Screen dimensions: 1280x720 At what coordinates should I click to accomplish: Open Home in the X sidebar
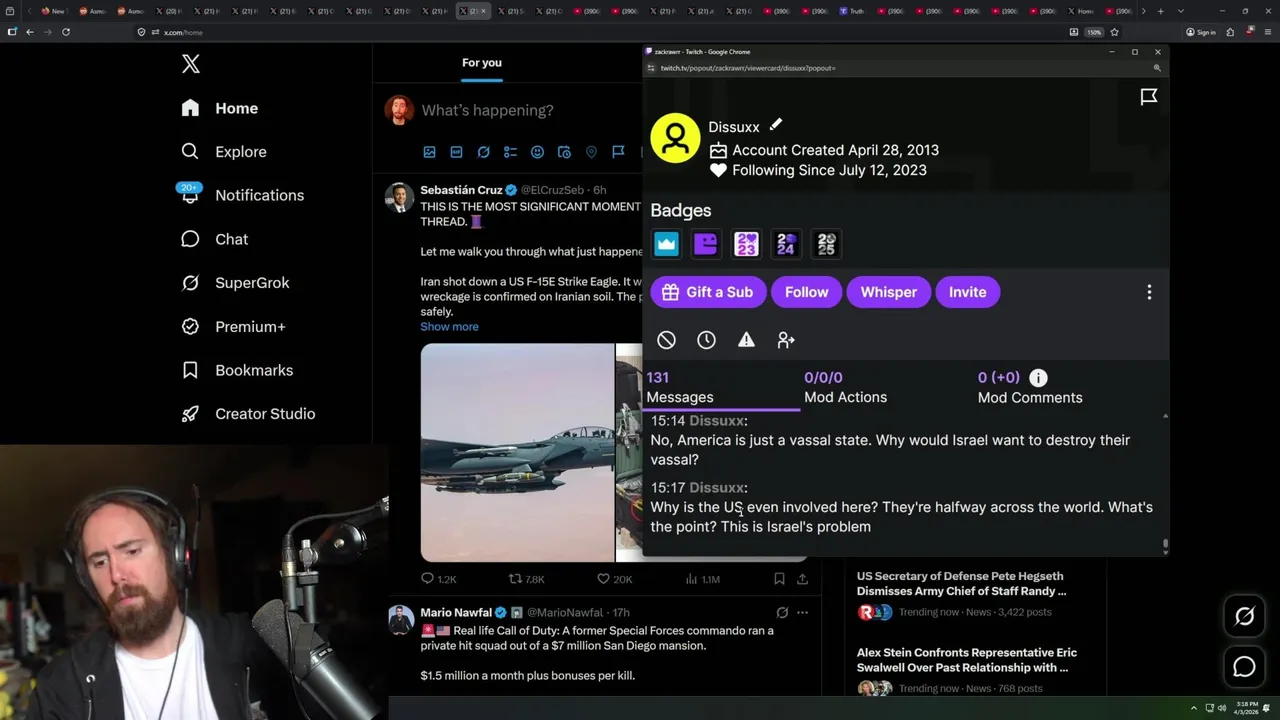coord(219,108)
